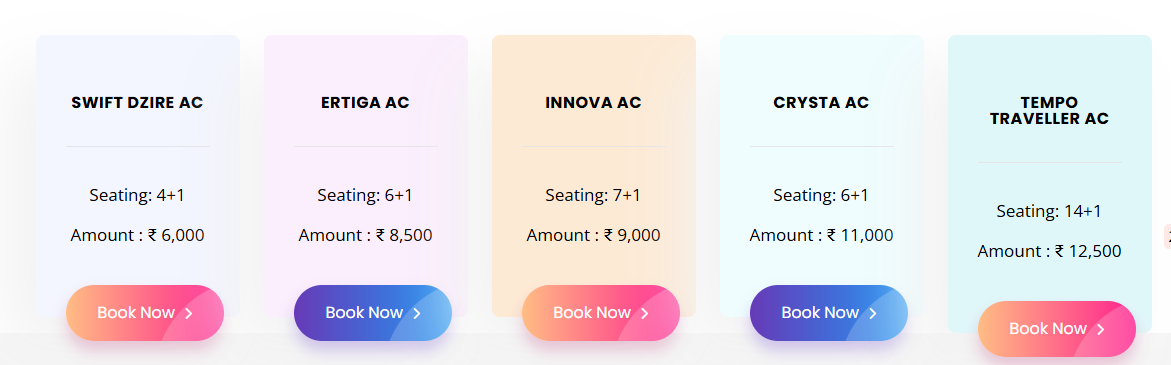Image resolution: width=1171 pixels, height=365 pixels.
Task: Click the chevron on Crysta's Book Now button
Action: (873, 313)
